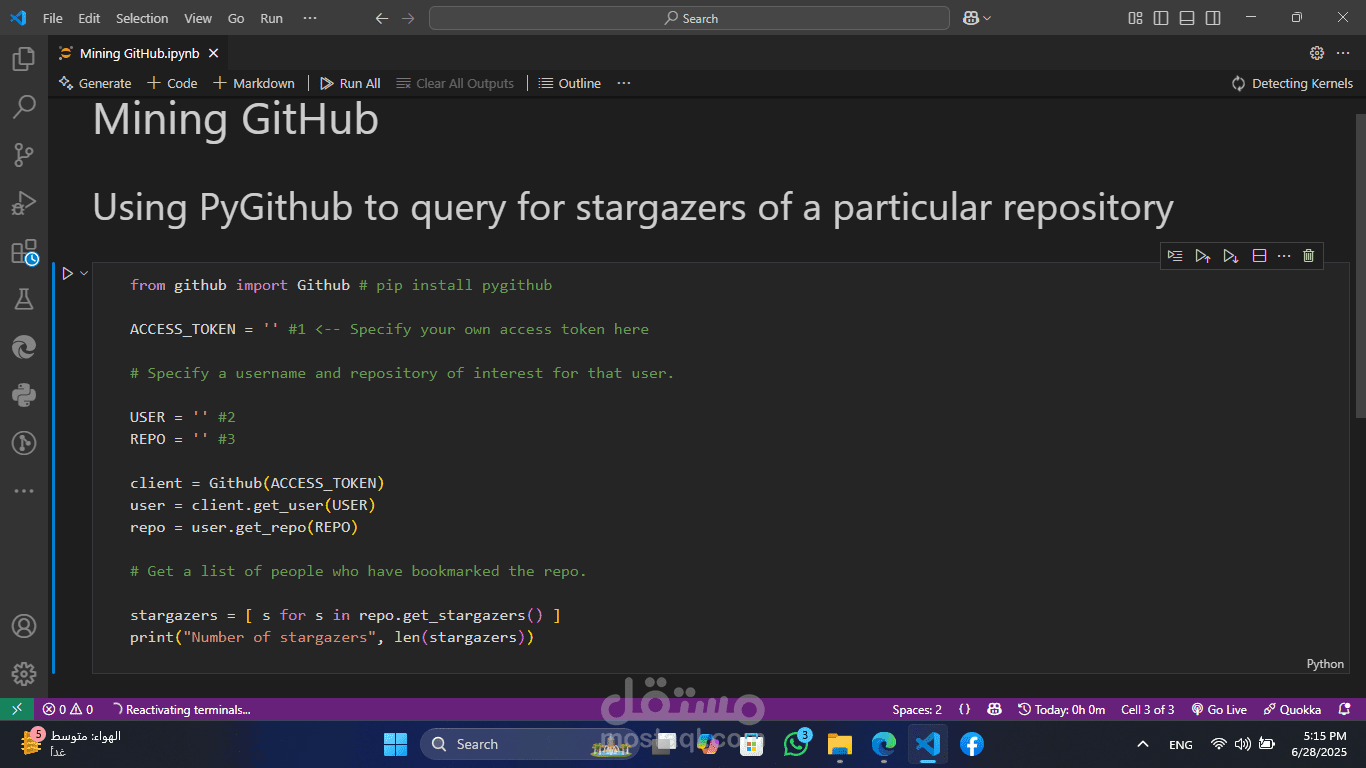Toggle the primary side bar

click(x=1161, y=18)
